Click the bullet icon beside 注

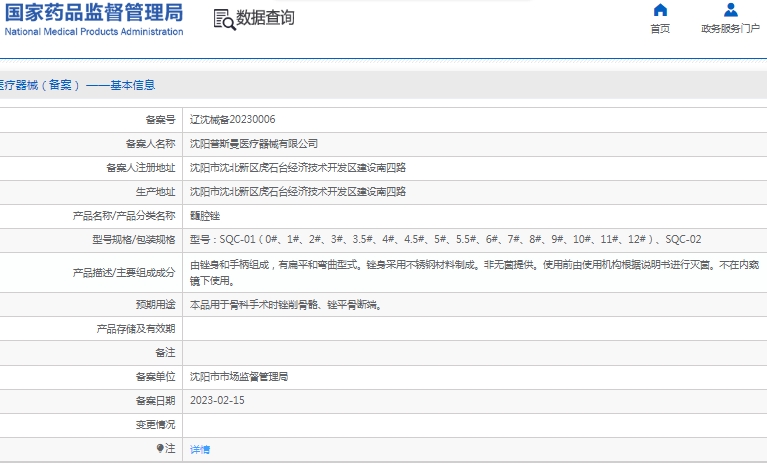coord(159,448)
